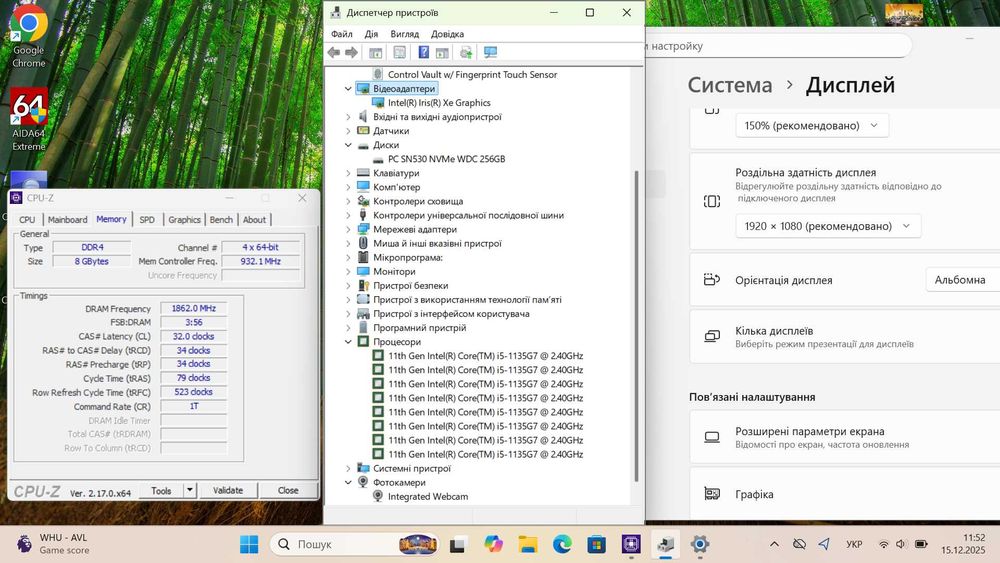Screen dimensions: 1000x563
Task: Switch to CPU-Z taskbar icon
Action: click(631, 544)
